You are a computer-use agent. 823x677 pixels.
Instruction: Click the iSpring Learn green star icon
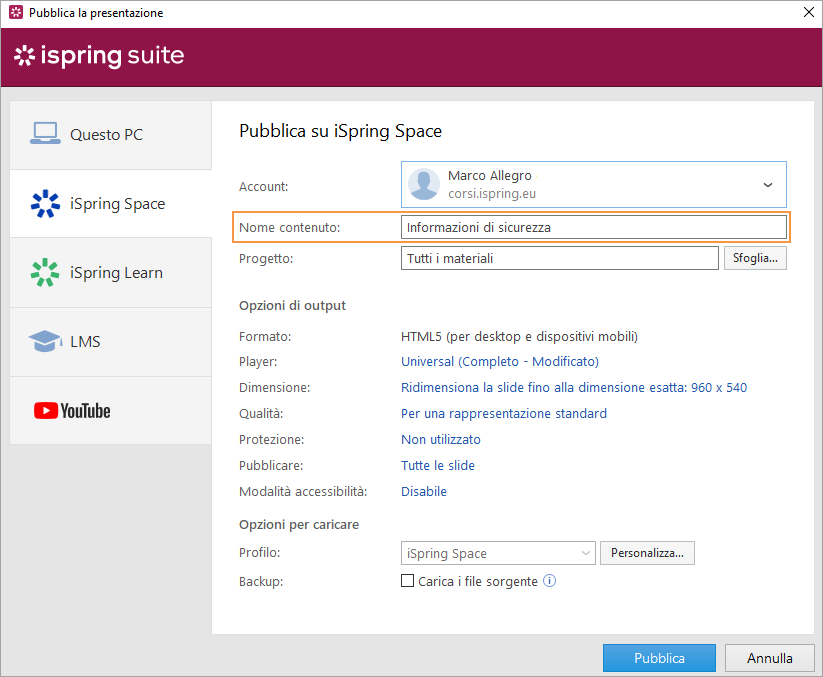click(x=45, y=273)
